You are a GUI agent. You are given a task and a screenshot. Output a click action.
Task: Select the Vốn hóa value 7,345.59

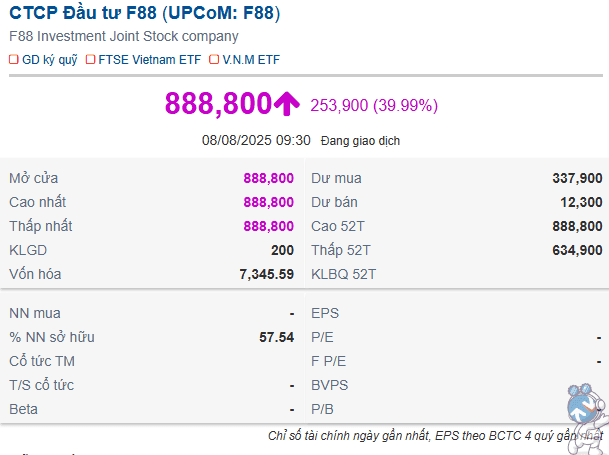coord(267,274)
